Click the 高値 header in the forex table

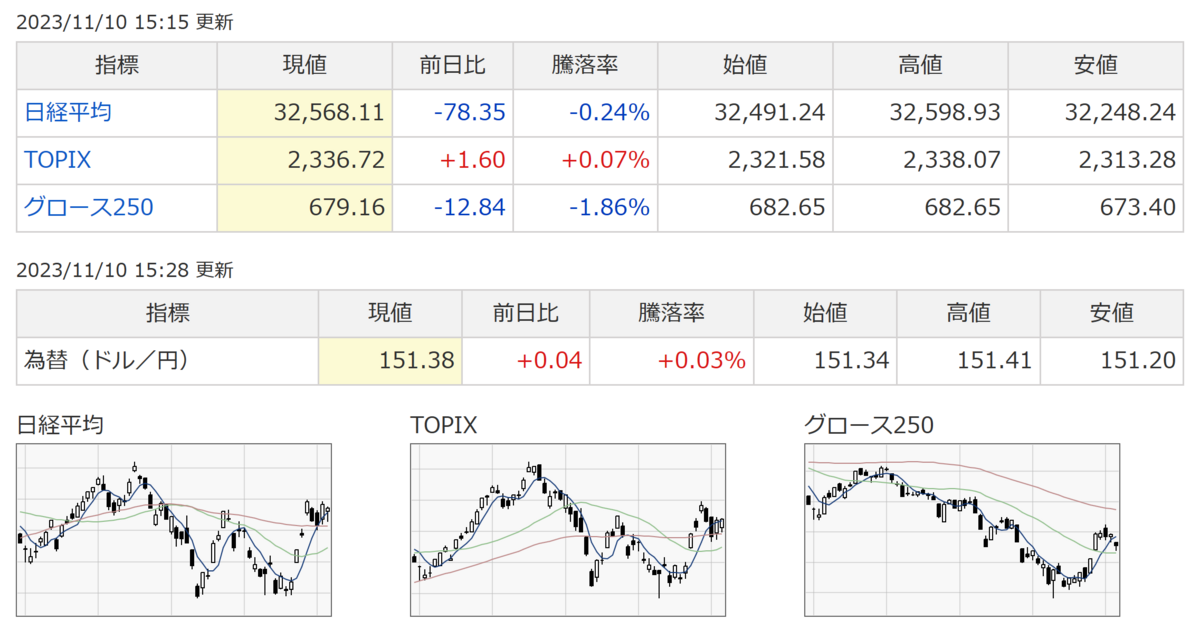point(968,312)
